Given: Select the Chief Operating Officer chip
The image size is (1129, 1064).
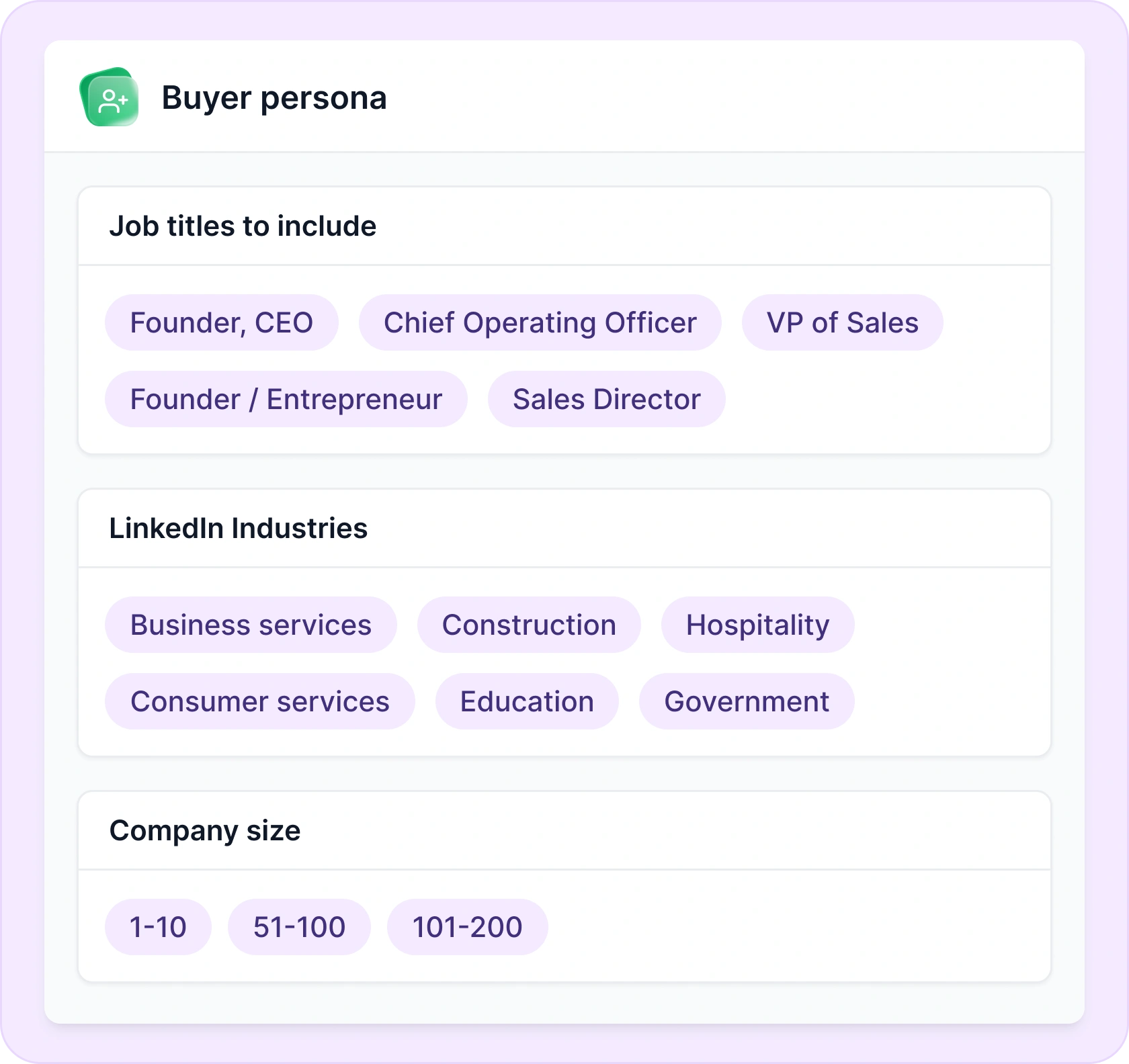Looking at the screenshot, I should click(540, 322).
